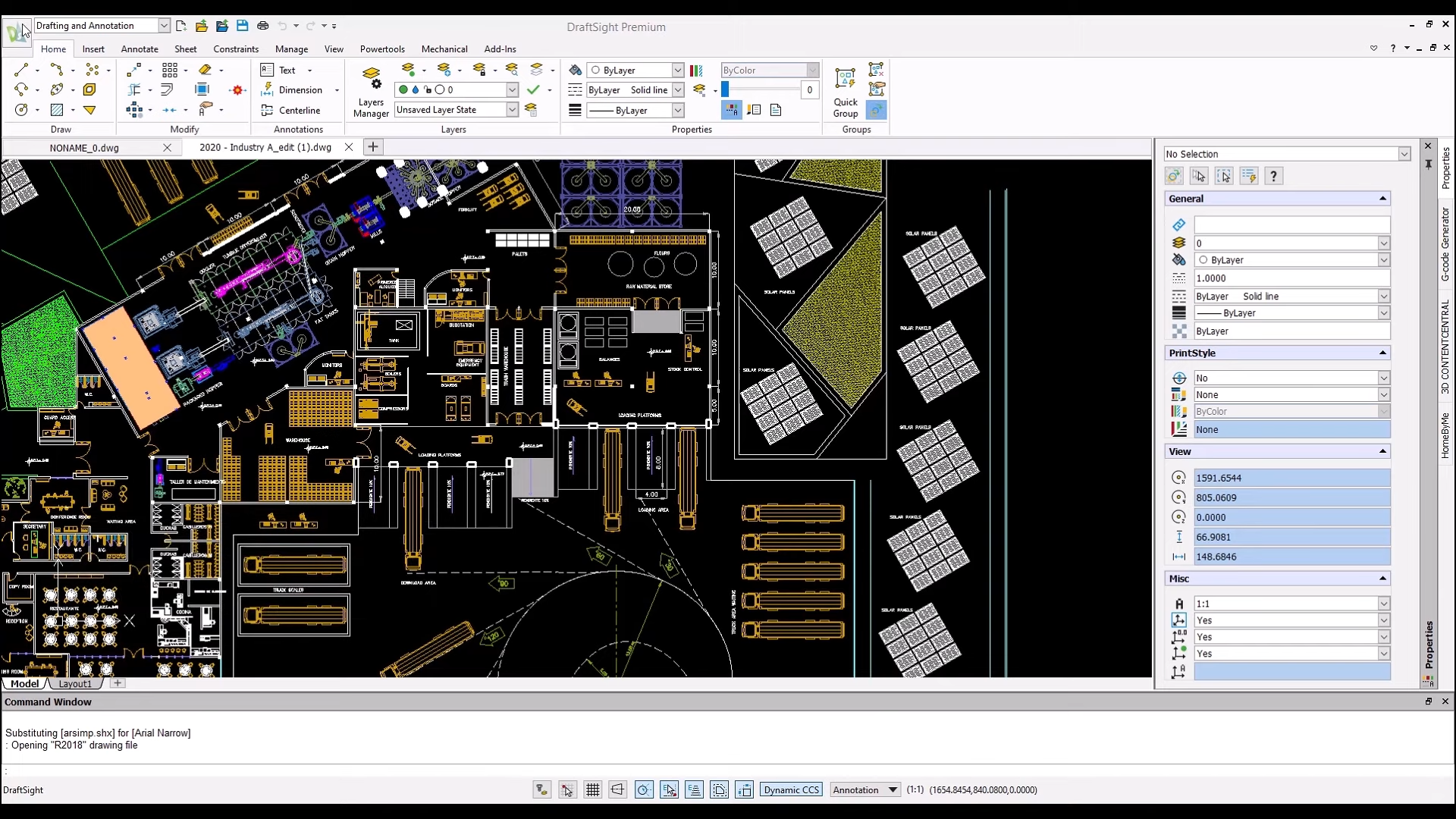Screen dimensions: 1456x819
Task: Click the Trim/Modify tool icon
Action: click(x=134, y=90)
